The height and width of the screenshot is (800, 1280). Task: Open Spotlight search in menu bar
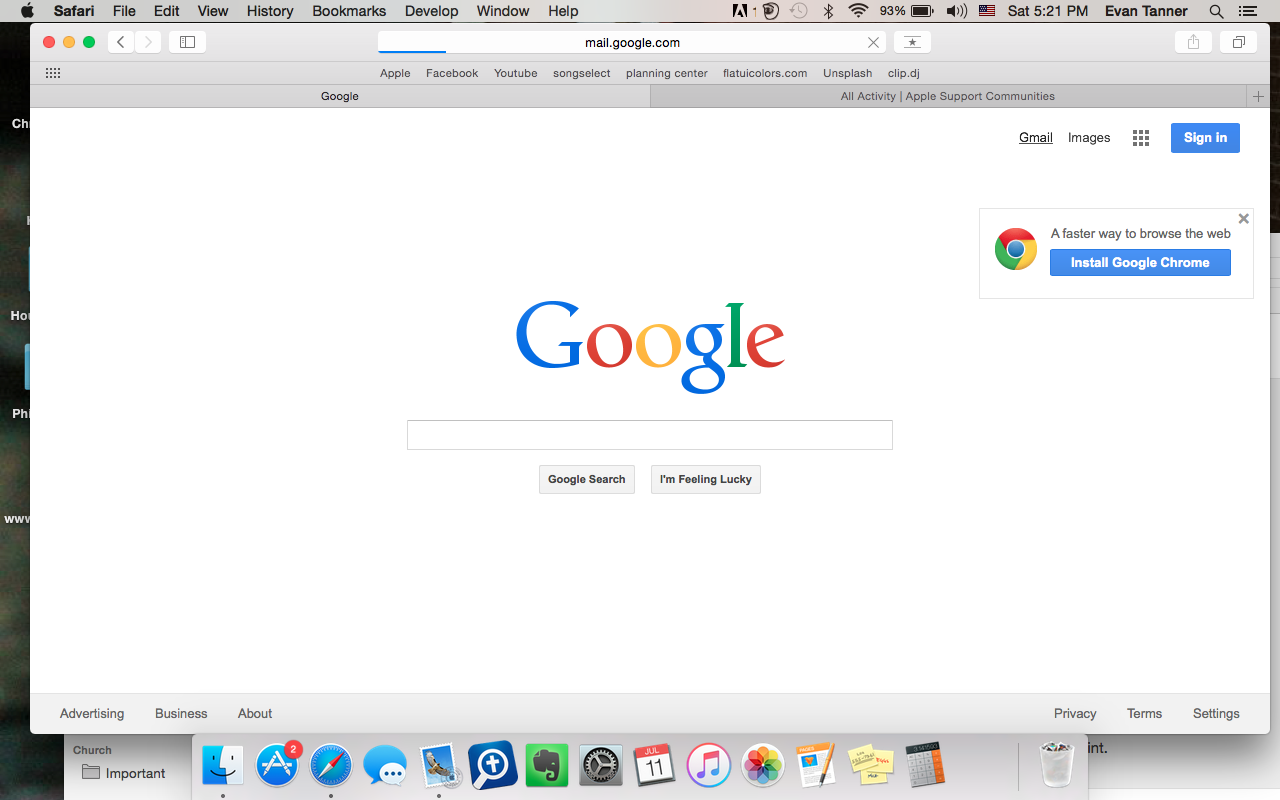pyautogui.click(x=1216, y=11)
